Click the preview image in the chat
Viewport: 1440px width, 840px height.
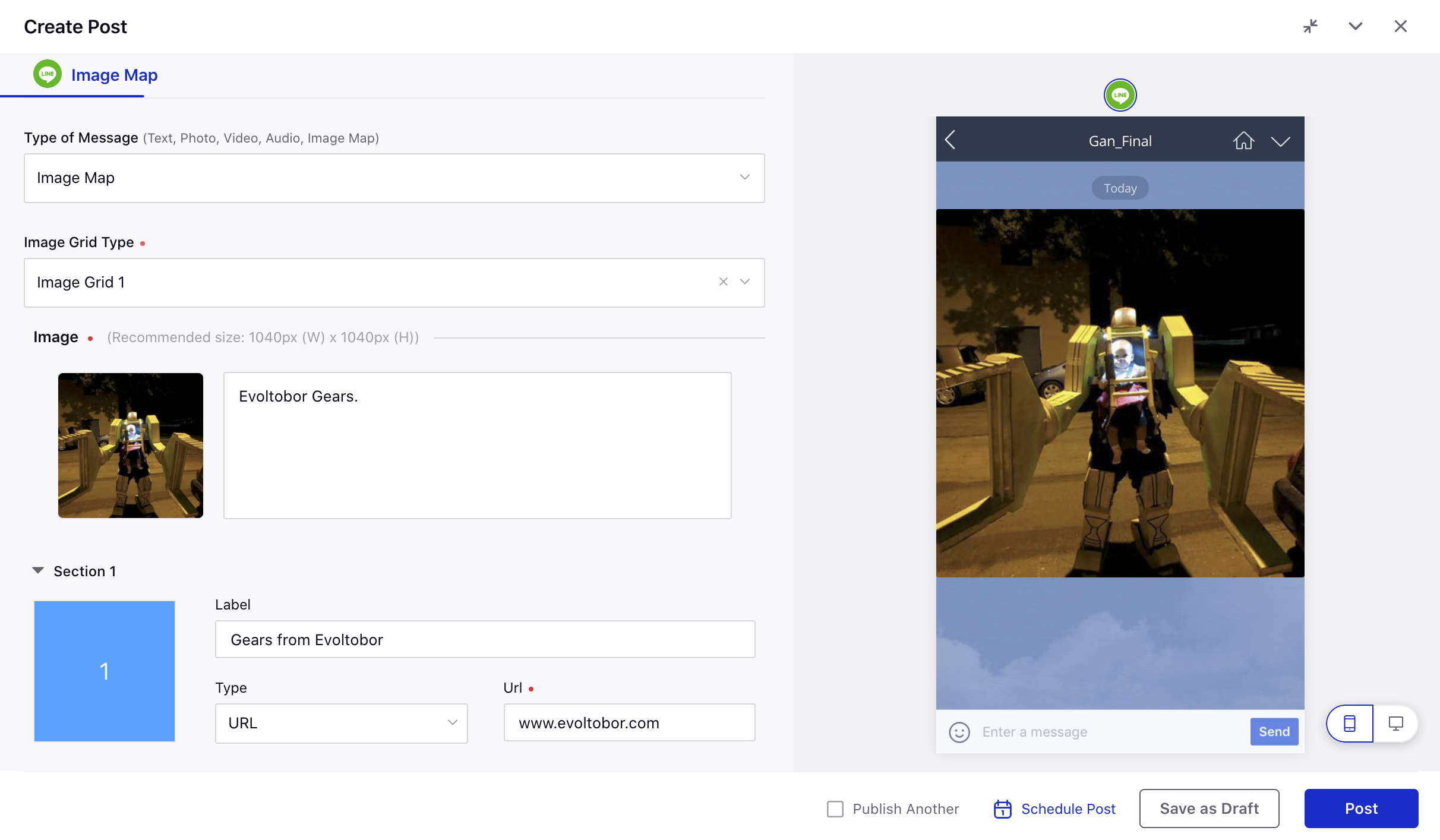[1120, 393]
